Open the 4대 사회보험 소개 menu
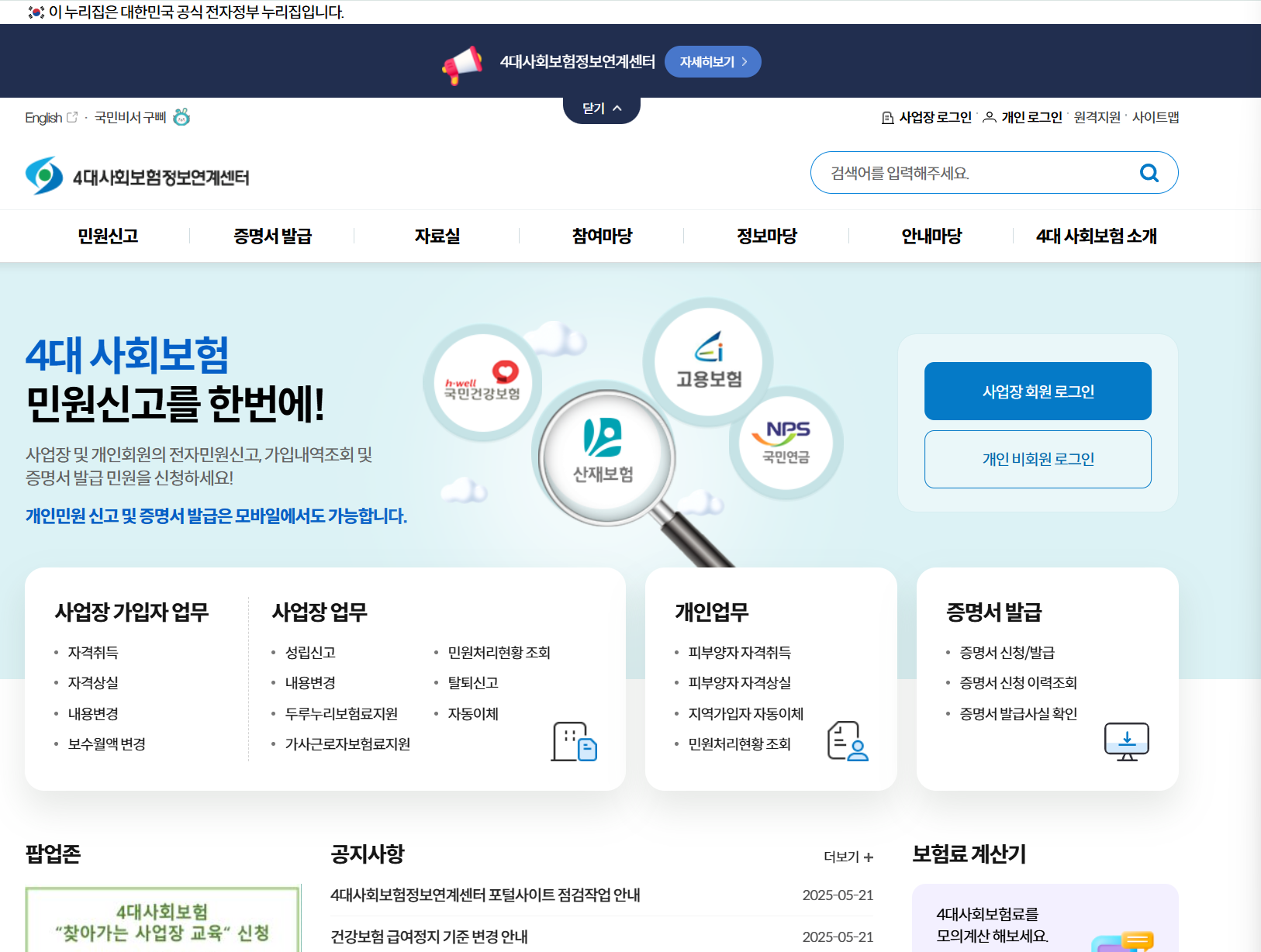Screen dimensions: 1261x952 1096,236
